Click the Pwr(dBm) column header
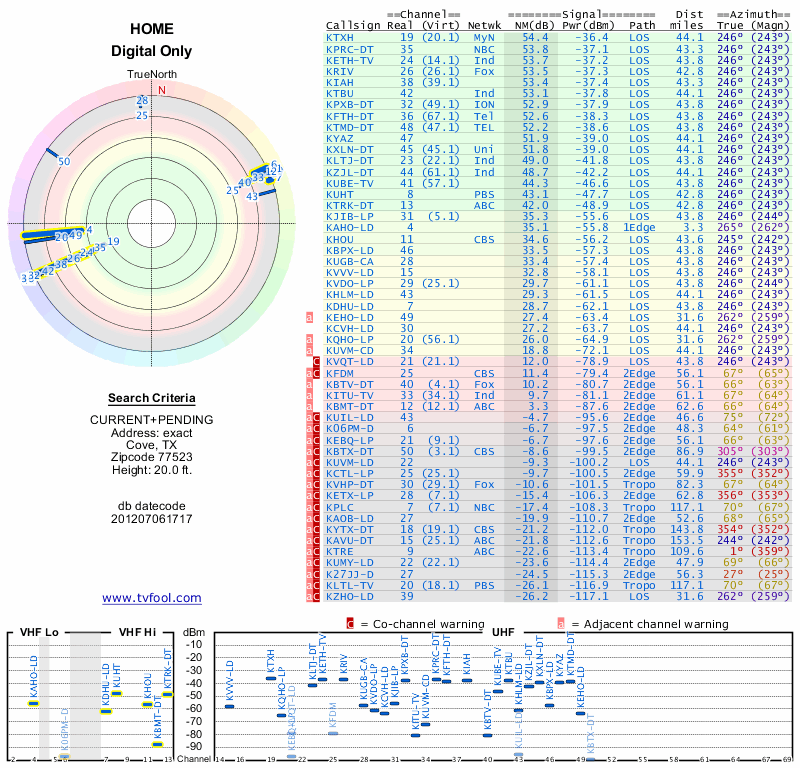The width and height of the screenshot is (800, 768). click(x=588, y=26)
